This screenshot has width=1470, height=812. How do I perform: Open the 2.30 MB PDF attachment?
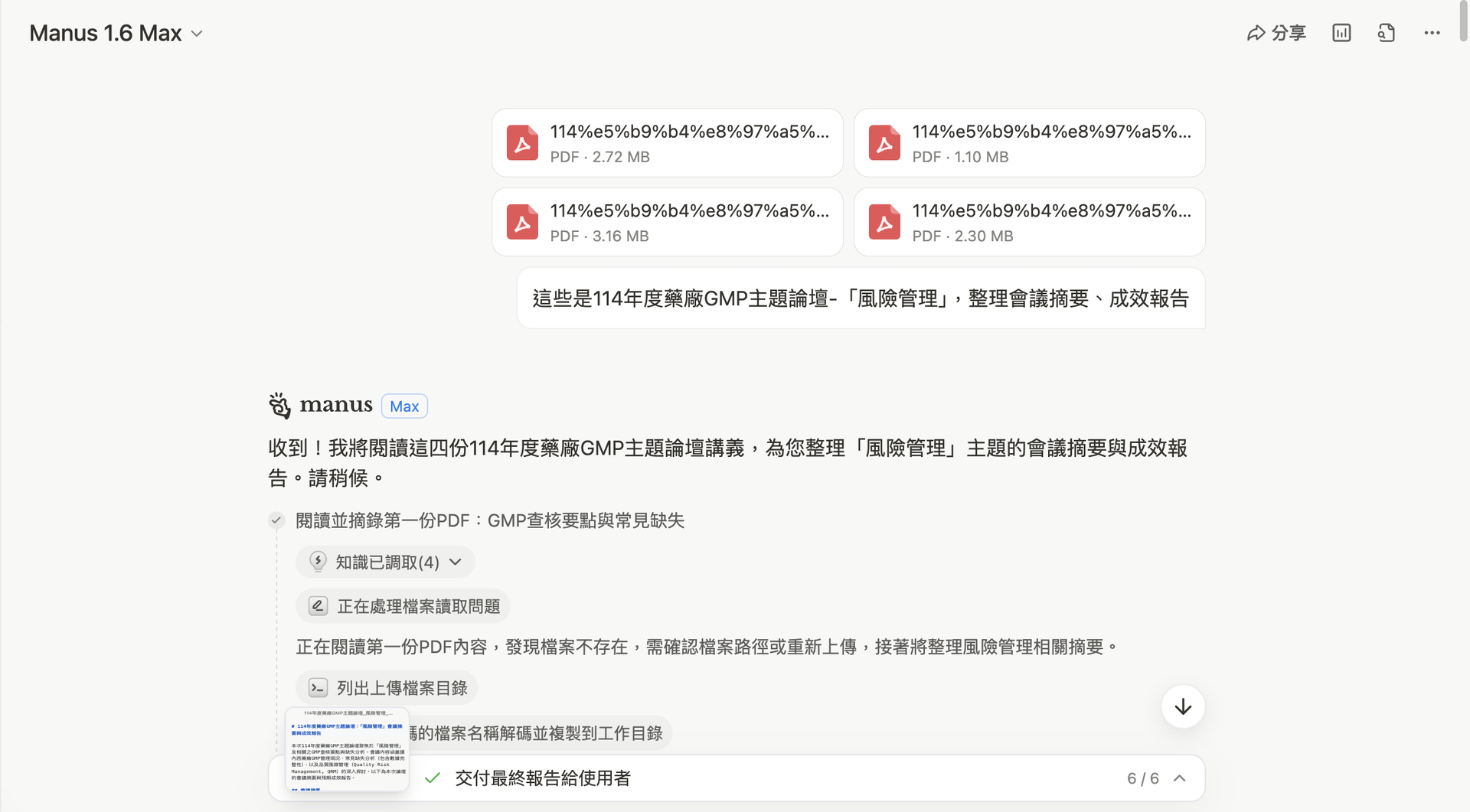pyautogui.click(x=1030, y=222)
